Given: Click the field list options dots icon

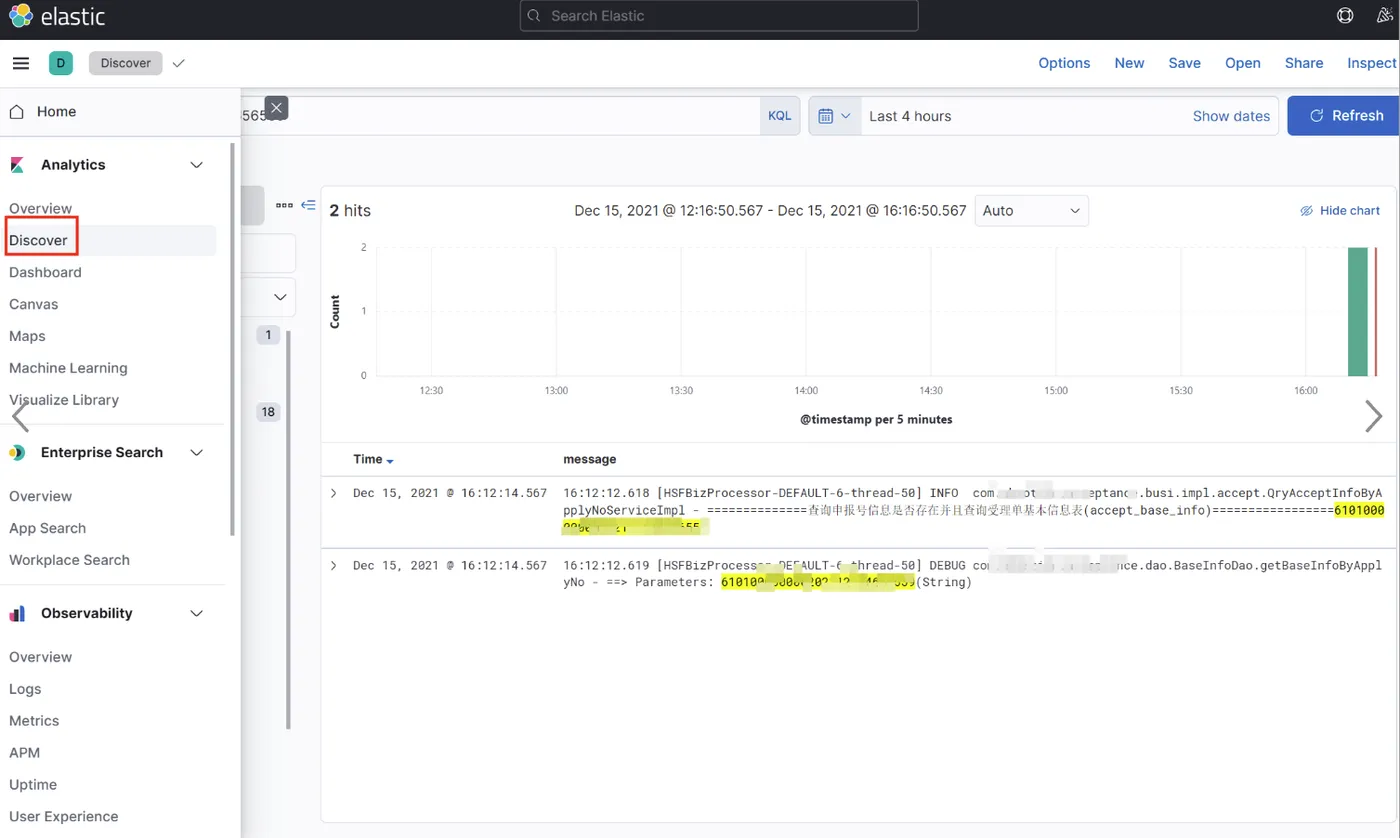Looking at the screenshot, I should click(284, 205).
